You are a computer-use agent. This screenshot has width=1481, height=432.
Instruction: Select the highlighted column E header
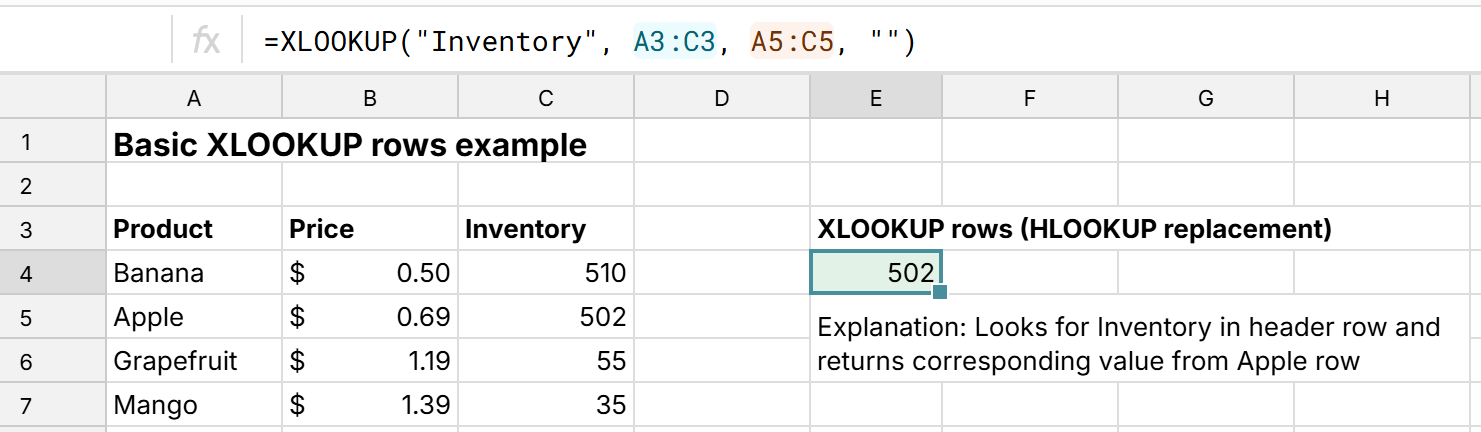[875, 98]
